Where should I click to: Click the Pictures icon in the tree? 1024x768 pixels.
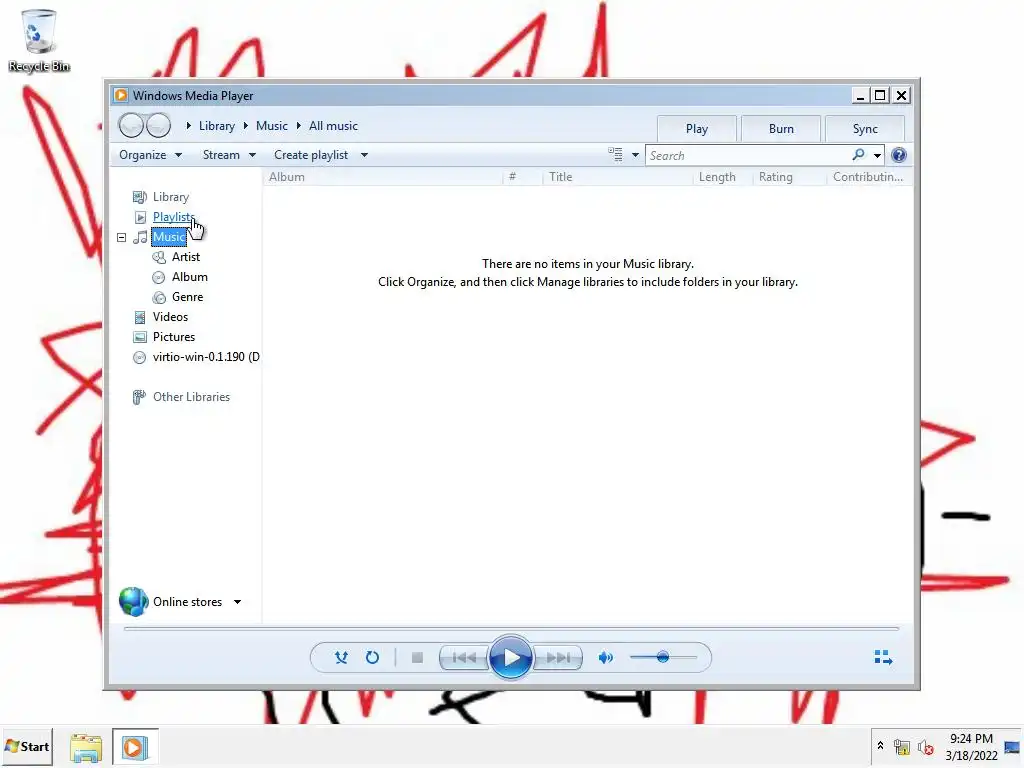pos(140,338)
